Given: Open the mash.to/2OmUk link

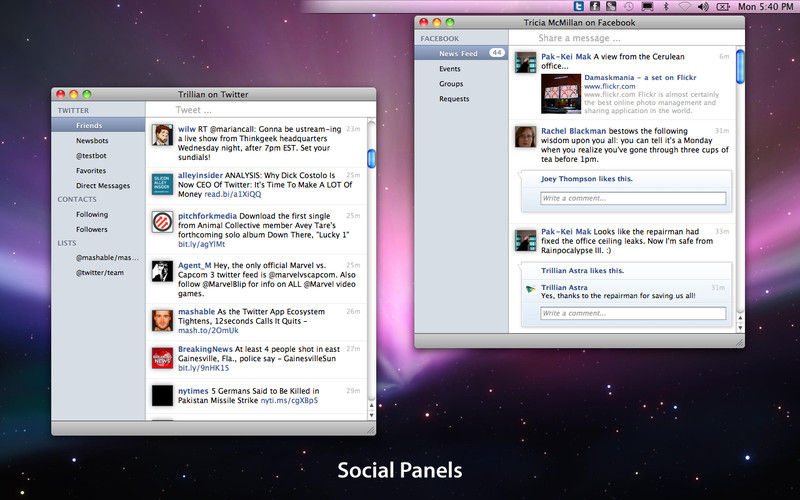Looking at the screenshot, I should tap(208, 331).
